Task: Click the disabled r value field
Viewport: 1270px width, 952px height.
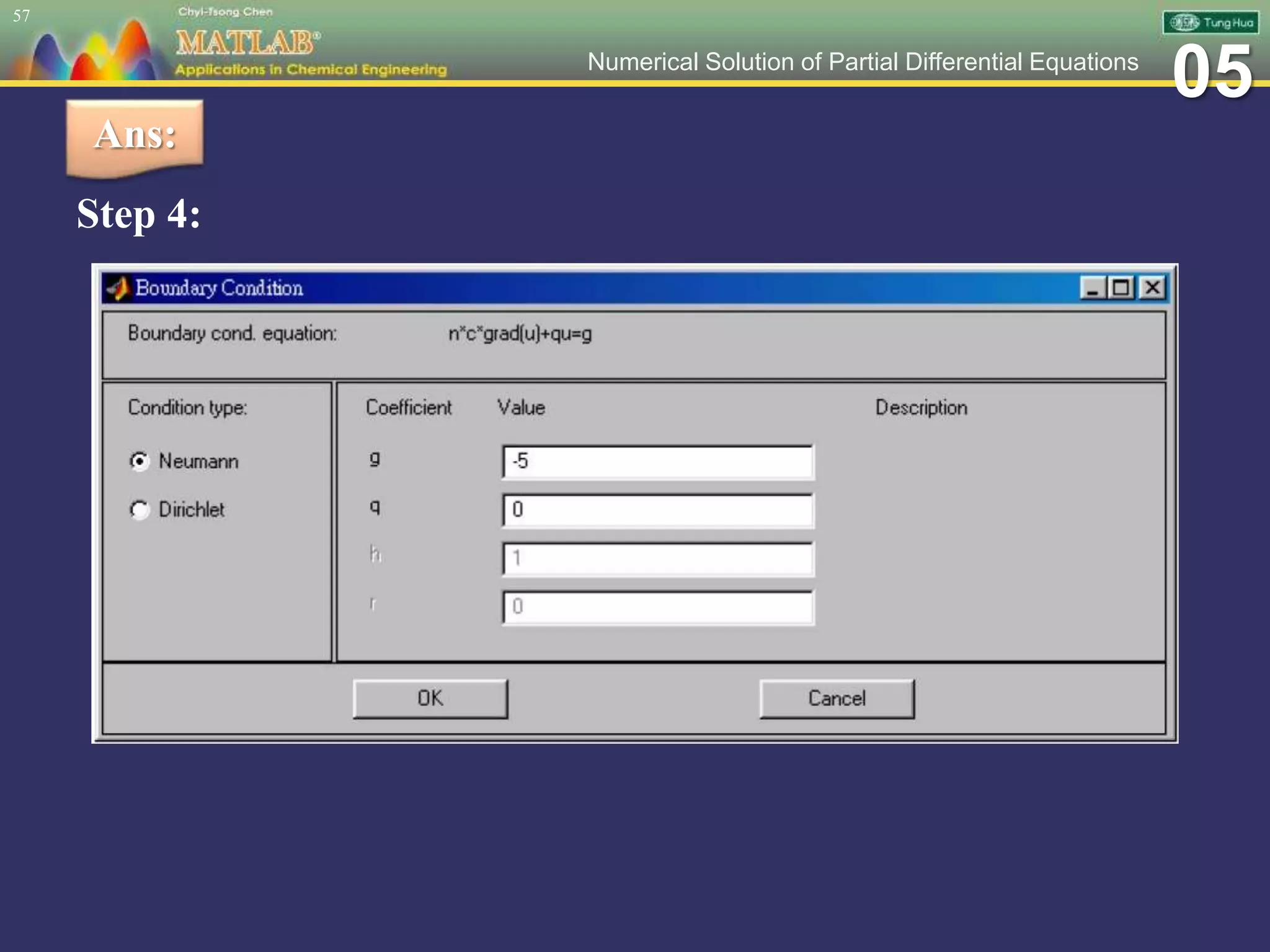Action: pyautogui.click(x=657, y=607)
